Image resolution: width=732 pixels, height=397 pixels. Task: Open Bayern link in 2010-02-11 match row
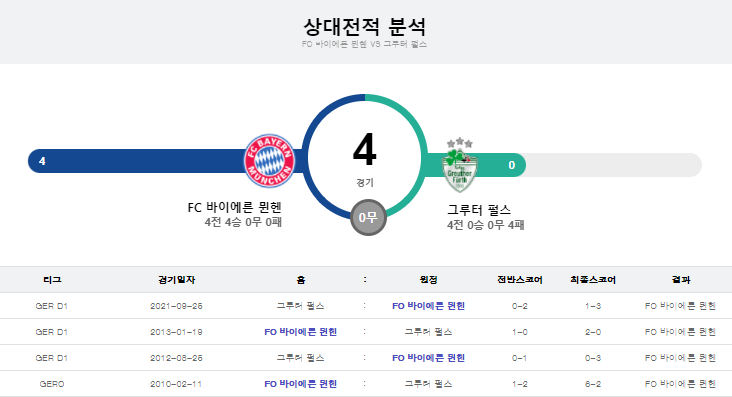(301, 384)
